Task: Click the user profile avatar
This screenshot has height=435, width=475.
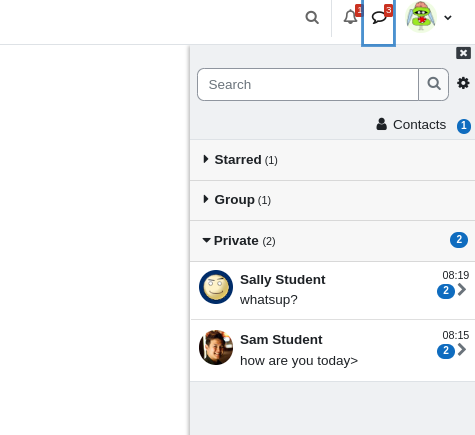Action: point(421,17)
